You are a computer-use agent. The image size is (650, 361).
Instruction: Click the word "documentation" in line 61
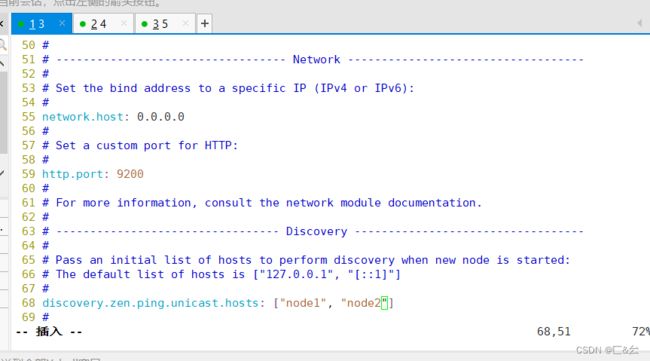[x=432, y=203]
